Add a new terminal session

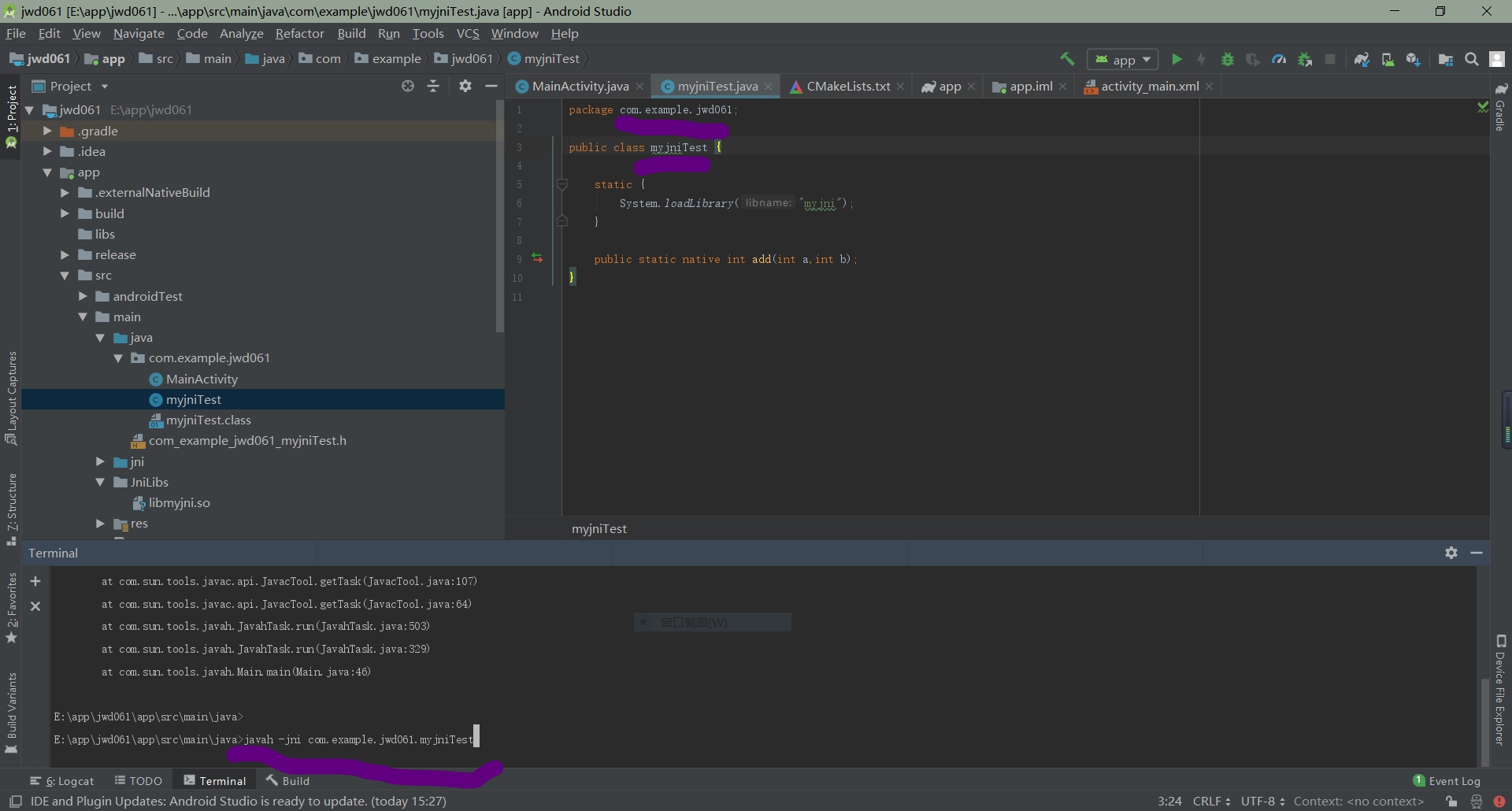pos(35,581)
